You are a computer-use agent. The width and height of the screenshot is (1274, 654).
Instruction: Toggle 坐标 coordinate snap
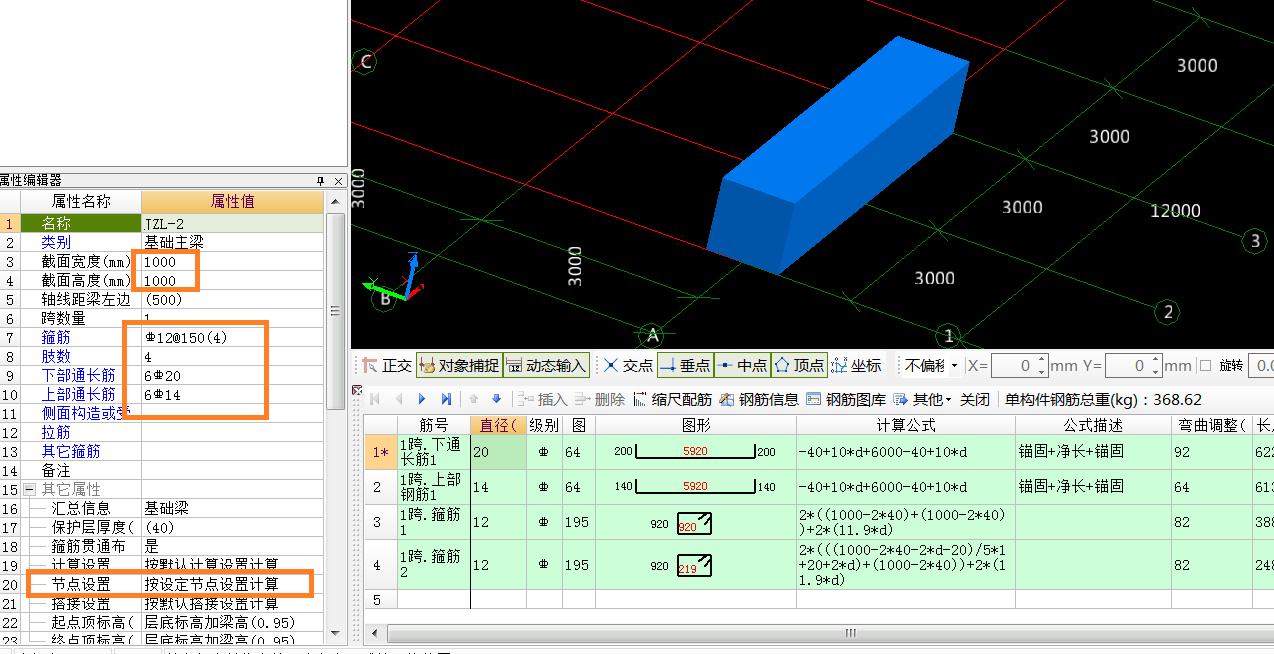856,366
